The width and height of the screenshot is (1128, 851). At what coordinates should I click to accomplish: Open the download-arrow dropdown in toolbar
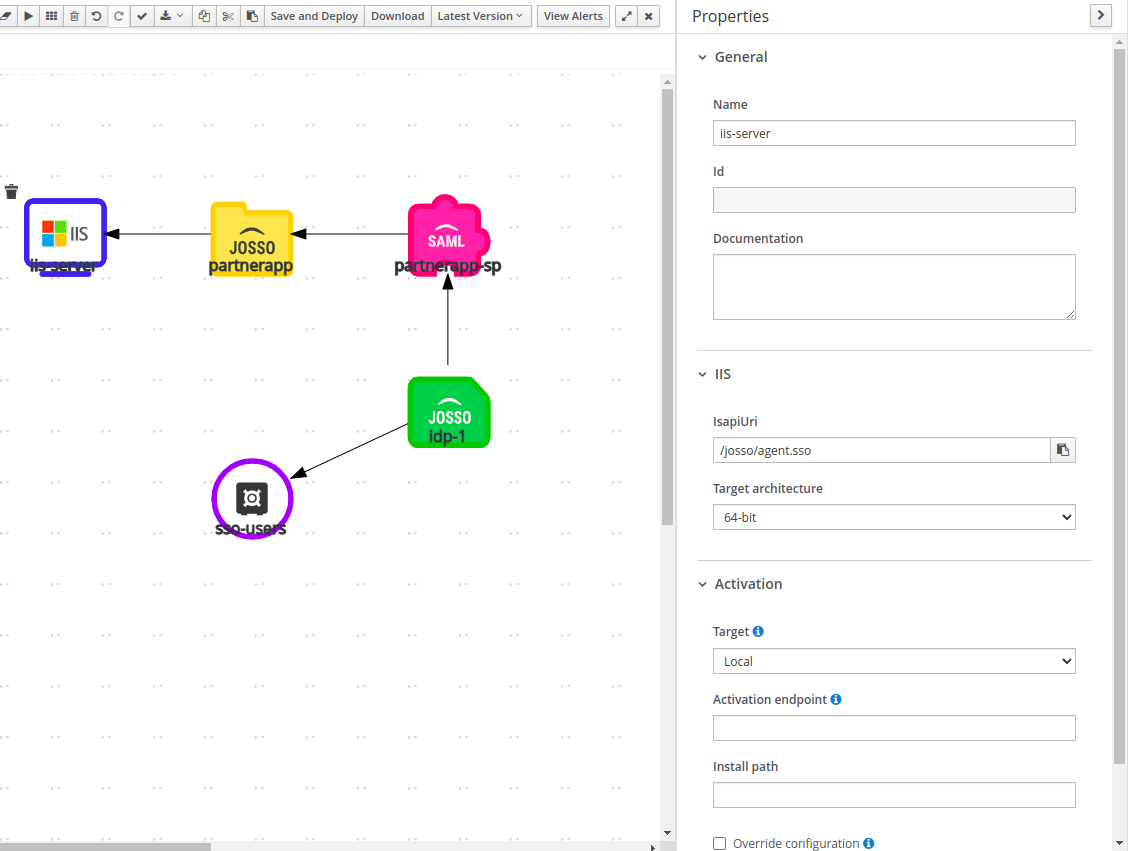click(x=172, y=16)
